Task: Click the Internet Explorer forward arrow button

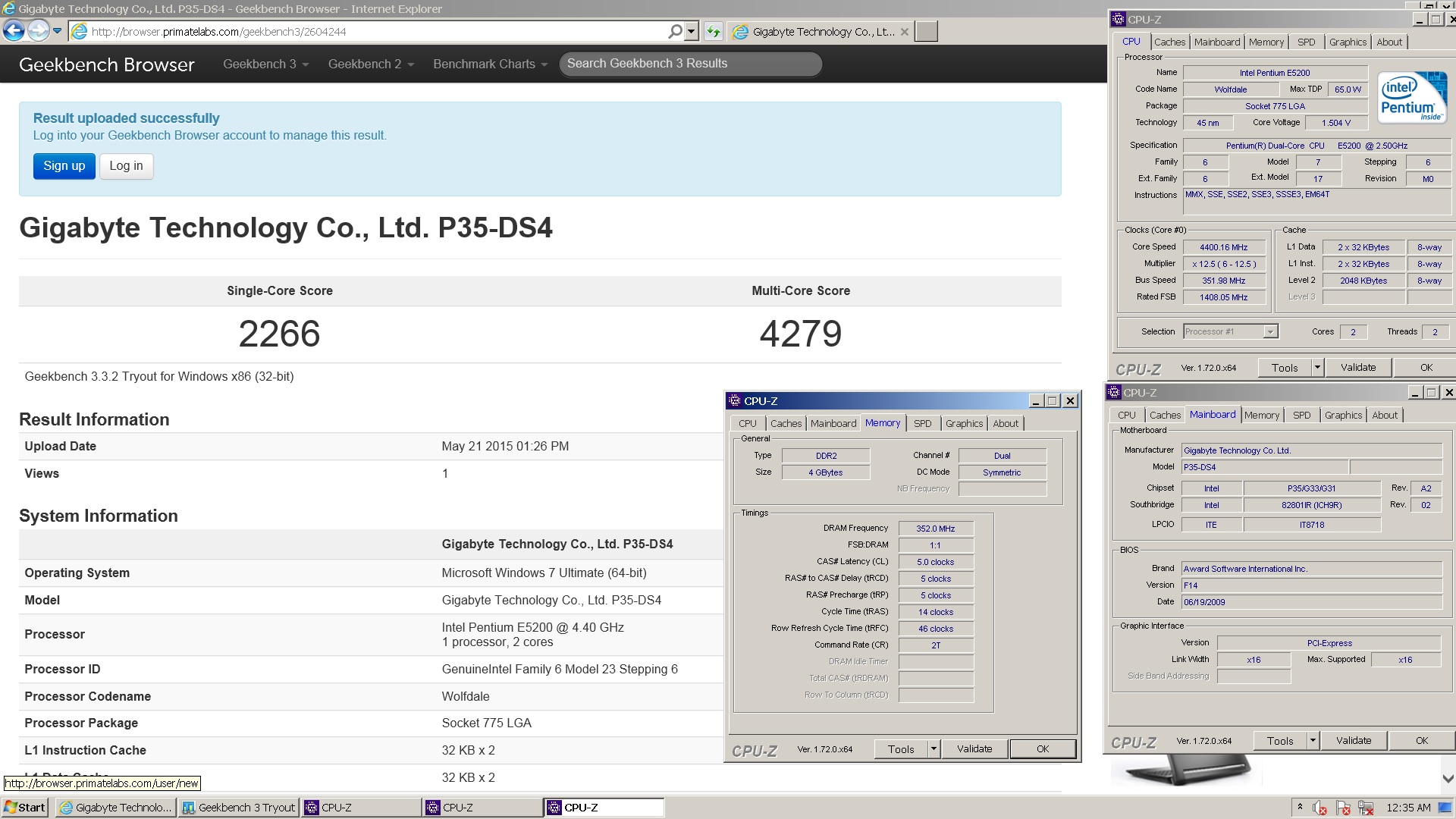Action: pyautogui.click(x=38, y=31)
